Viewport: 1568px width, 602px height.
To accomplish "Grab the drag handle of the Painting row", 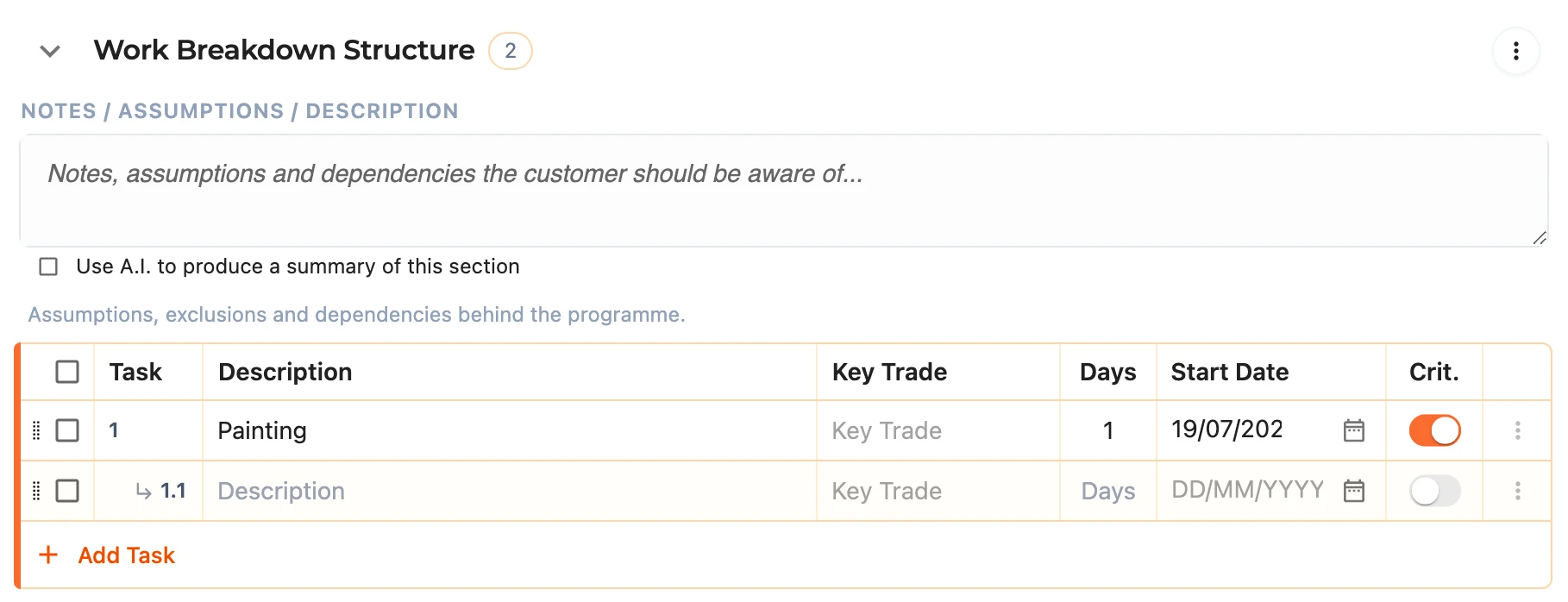I will coord(36,430).
